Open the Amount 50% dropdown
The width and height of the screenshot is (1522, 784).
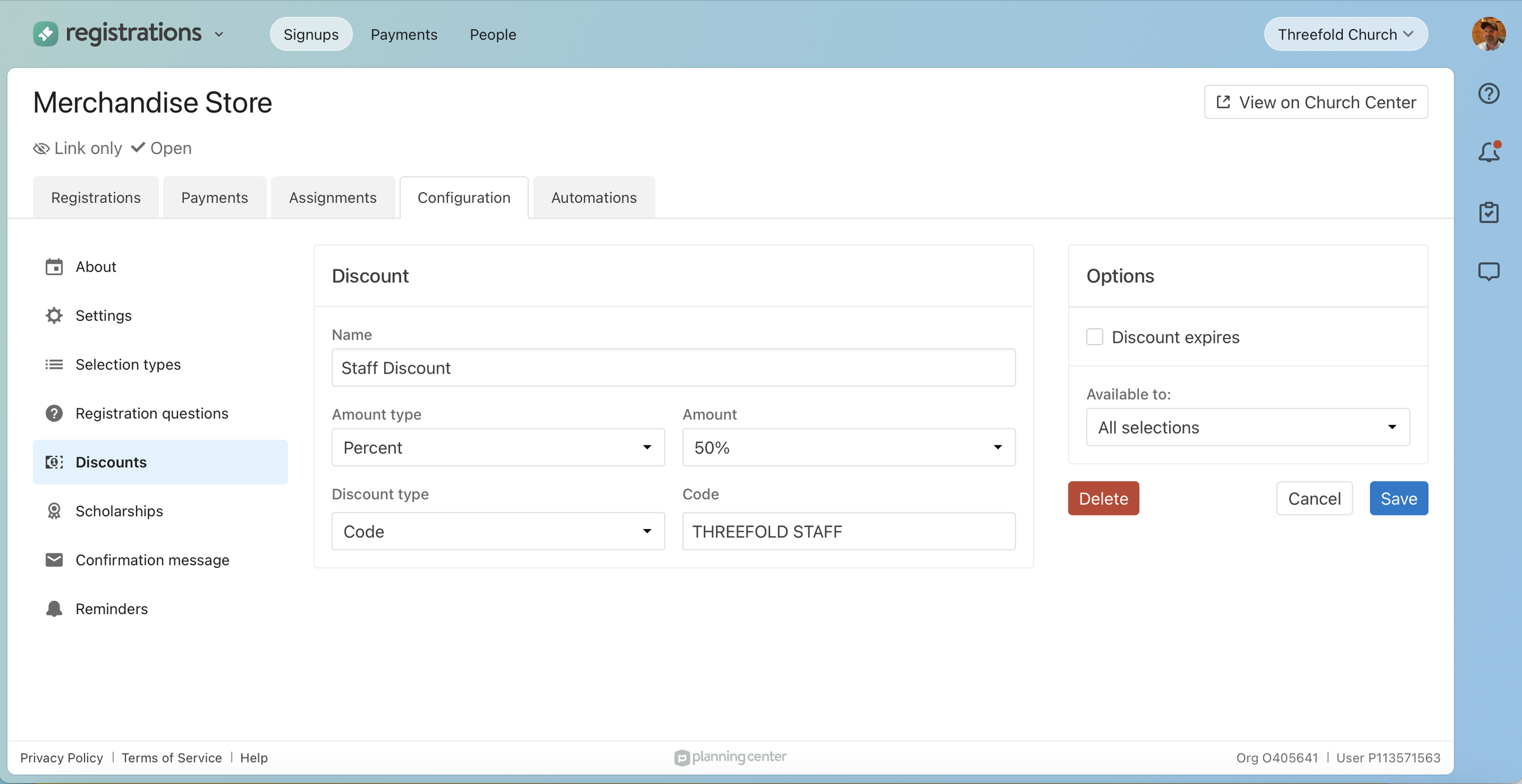point(848,447)
